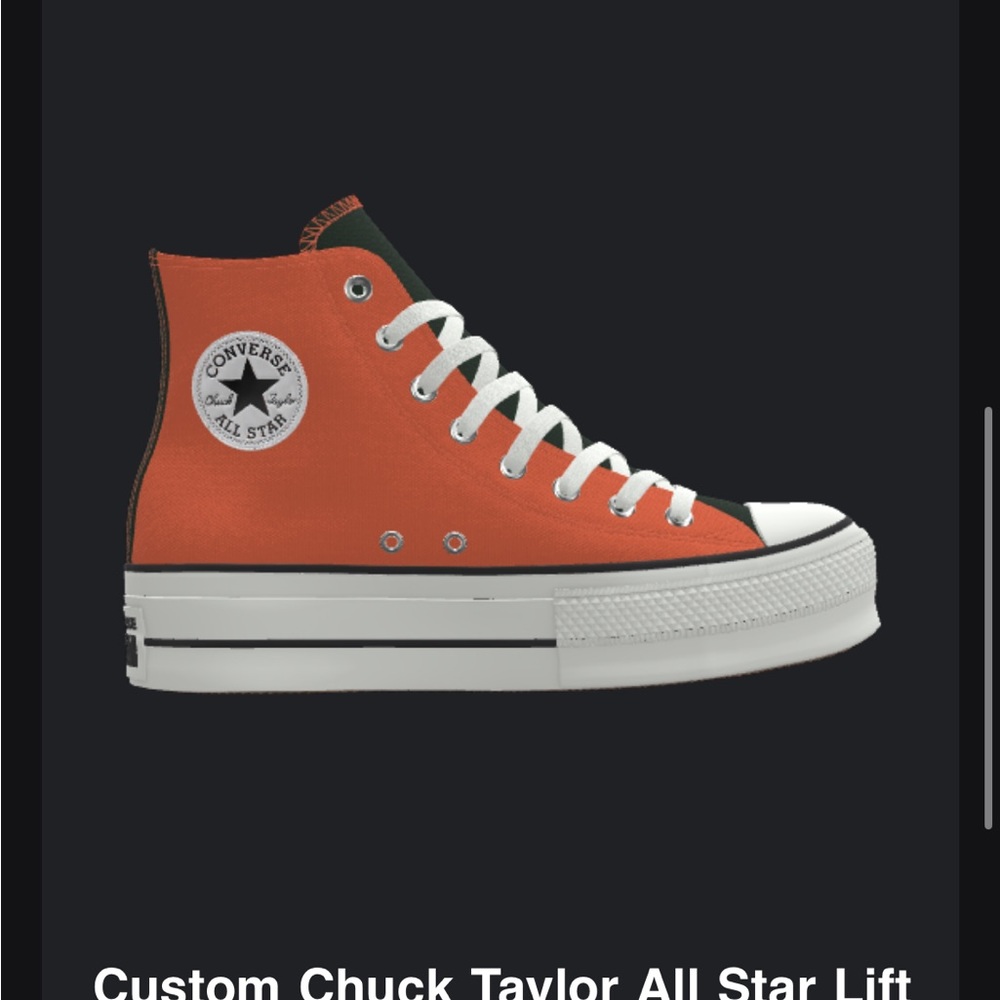Click the left ventilation eyelet on side

click(391, 541)
